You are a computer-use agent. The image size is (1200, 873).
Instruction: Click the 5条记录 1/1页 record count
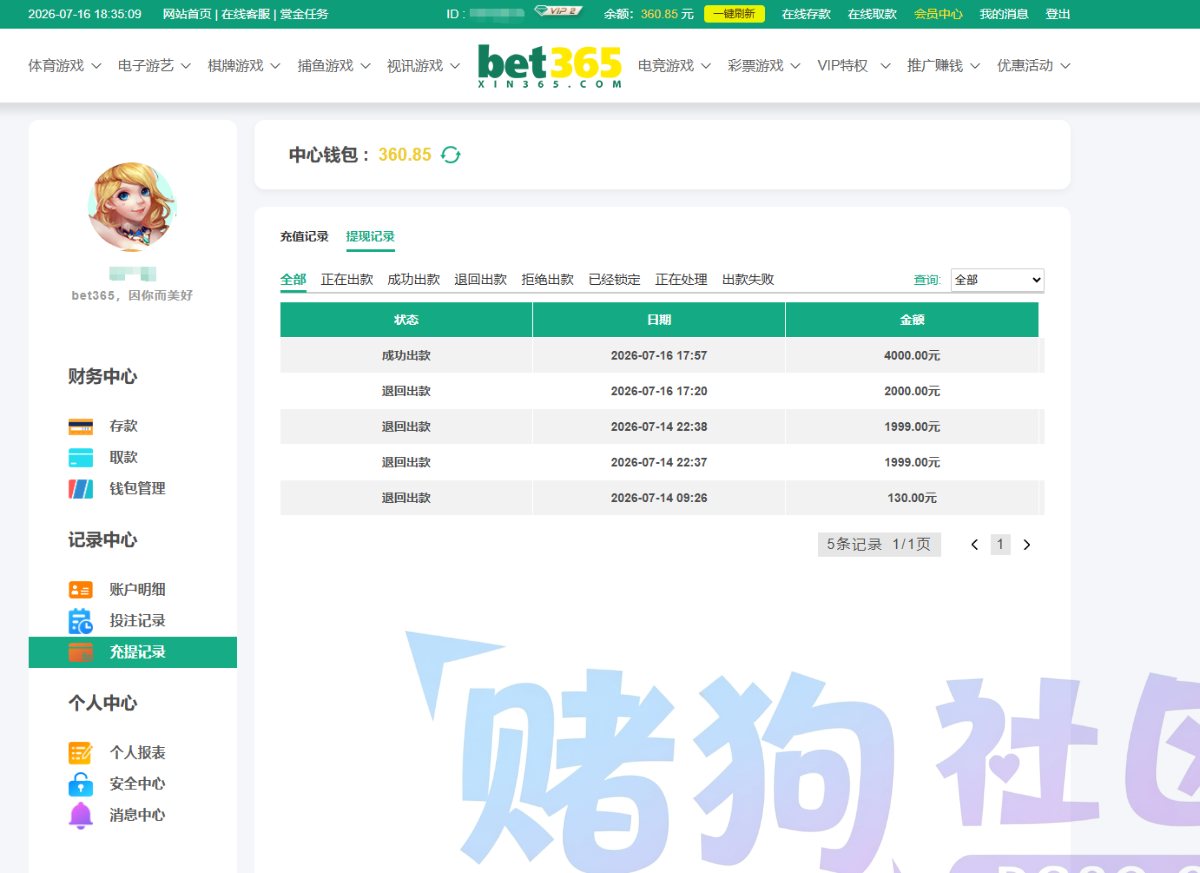(x=879, y=545)
